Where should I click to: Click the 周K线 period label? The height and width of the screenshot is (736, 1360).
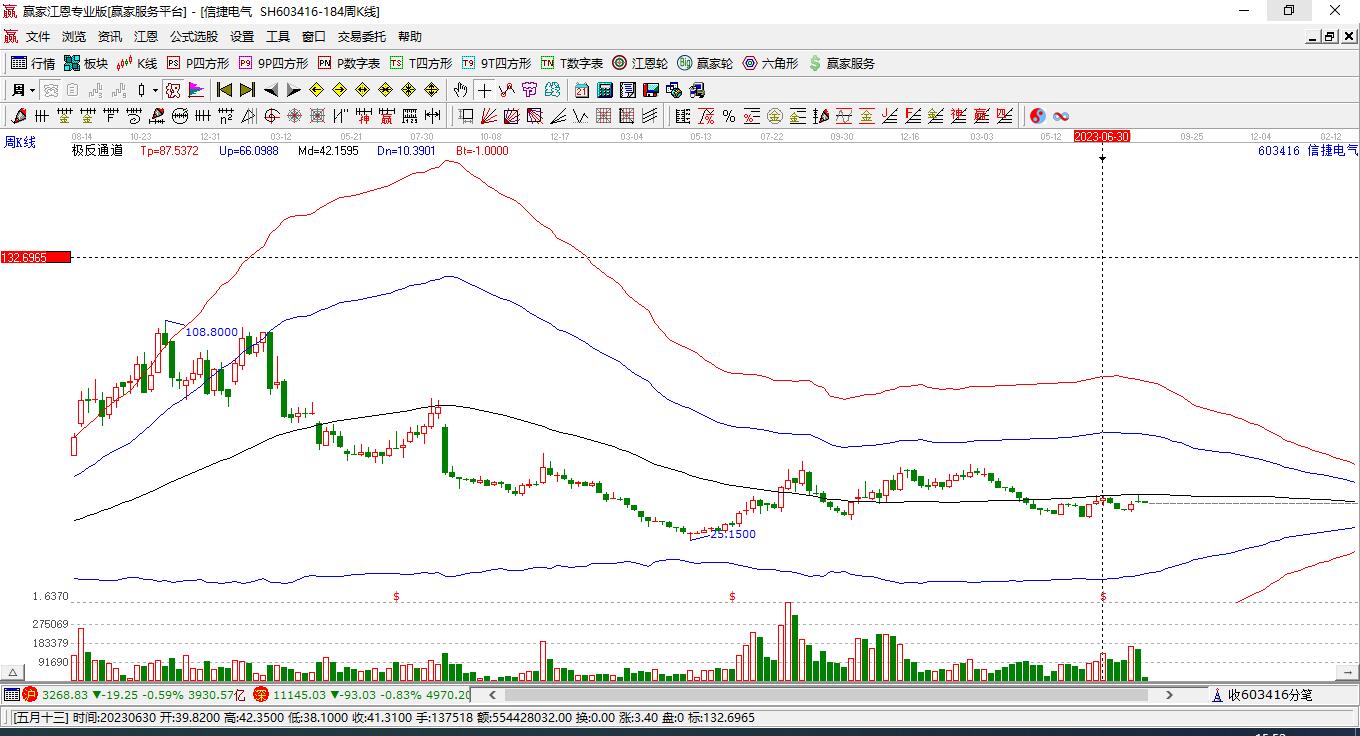coord(20,143)
